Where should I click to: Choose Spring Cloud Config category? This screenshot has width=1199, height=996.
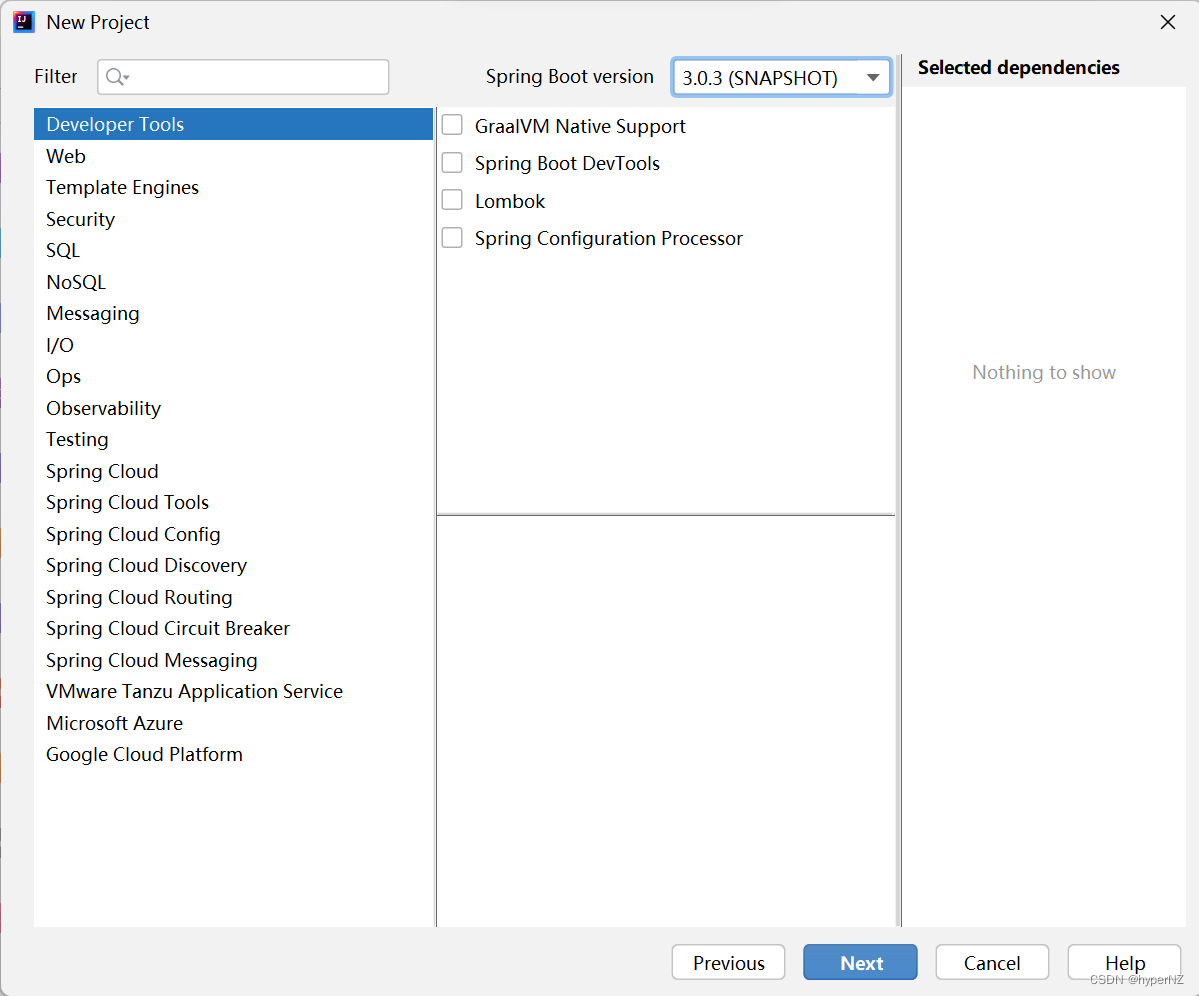(x=233, y=534)
